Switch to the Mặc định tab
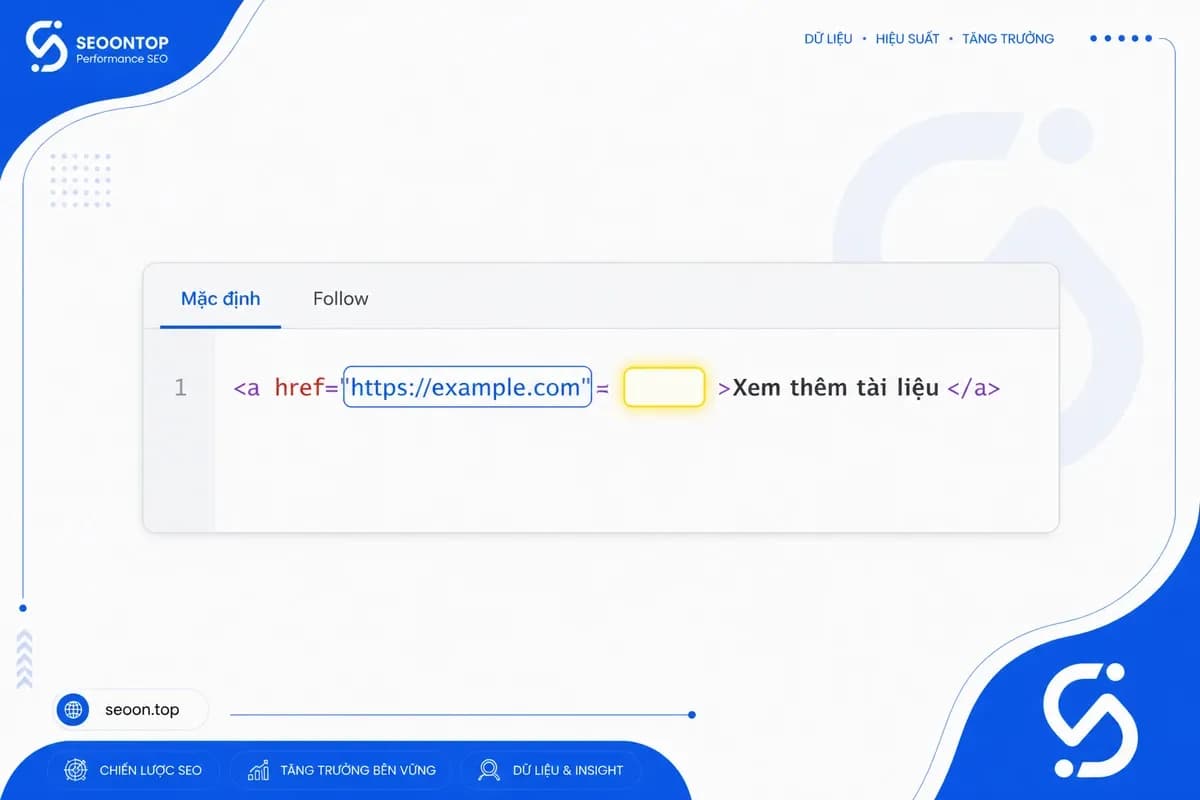 [x=220, y=298]
